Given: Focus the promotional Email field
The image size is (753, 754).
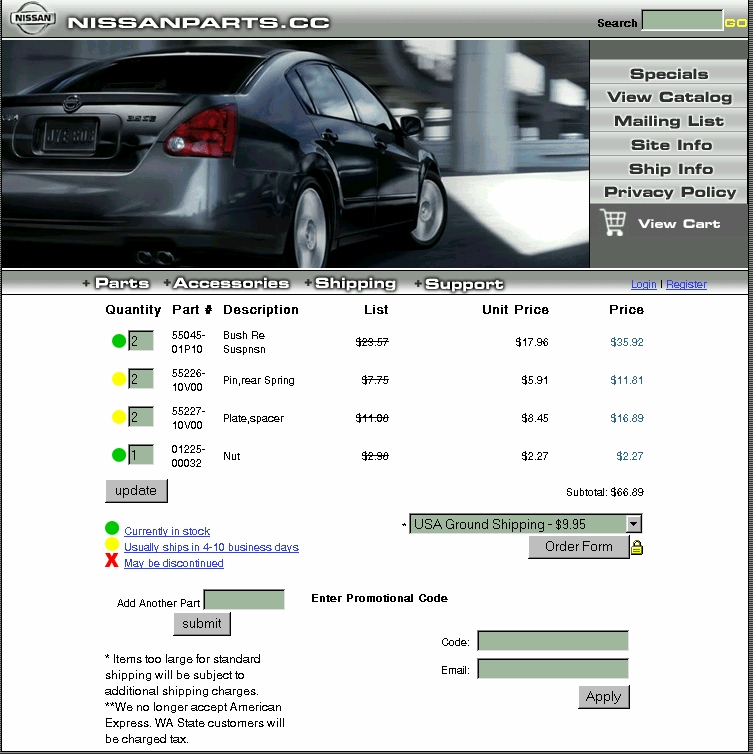Looking at the screenshot, I should pos(552,669).
